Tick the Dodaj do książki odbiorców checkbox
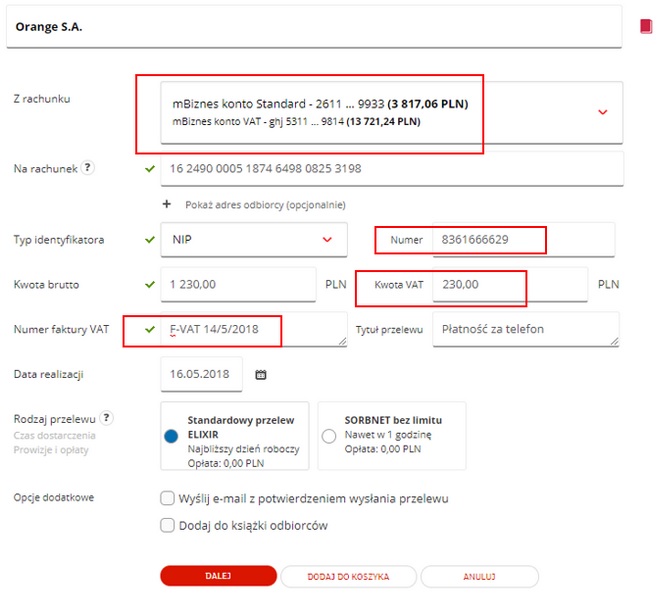Screen dimensions: 670x593 pos(167,525)
